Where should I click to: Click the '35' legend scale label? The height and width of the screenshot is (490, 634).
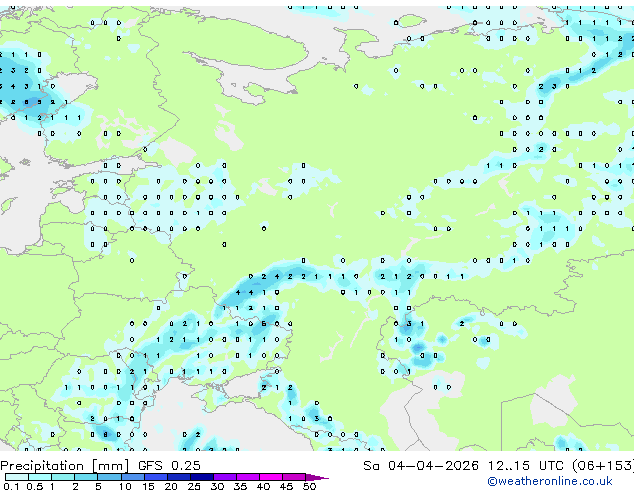tap(240, 486)
